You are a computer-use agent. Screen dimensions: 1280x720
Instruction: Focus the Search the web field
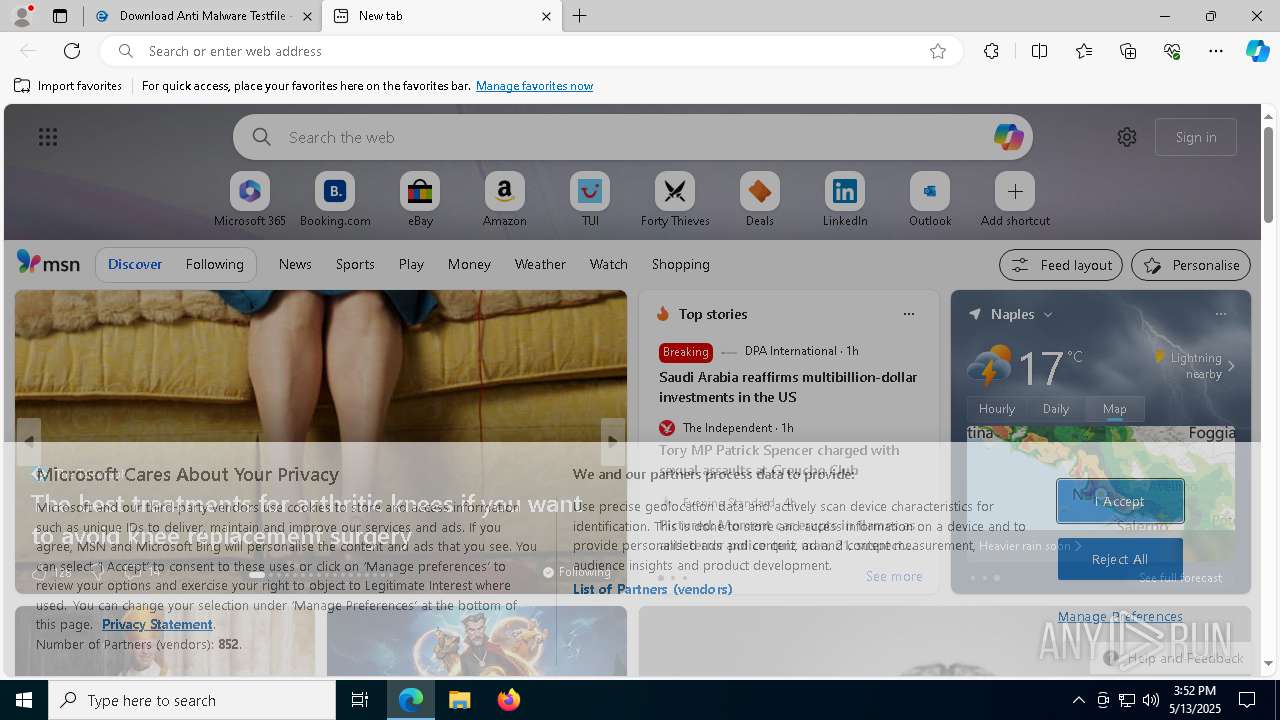click(x=633, y=137)
